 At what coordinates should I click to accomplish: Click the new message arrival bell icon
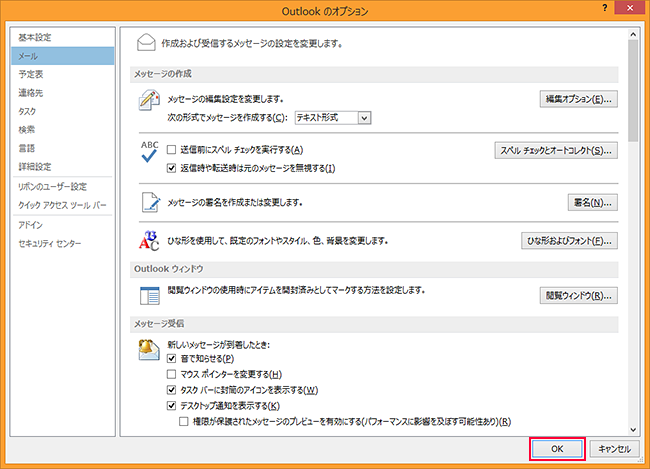(x=150, y=349)
